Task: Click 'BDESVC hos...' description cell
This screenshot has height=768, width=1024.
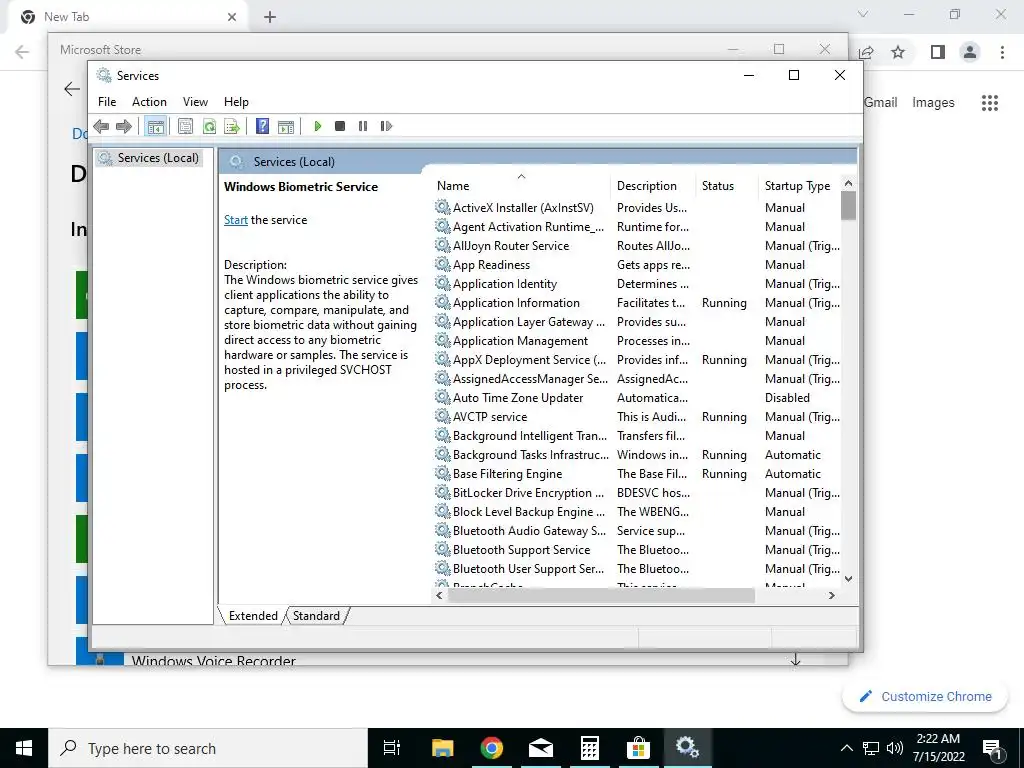Action: [x=653, y=492]
